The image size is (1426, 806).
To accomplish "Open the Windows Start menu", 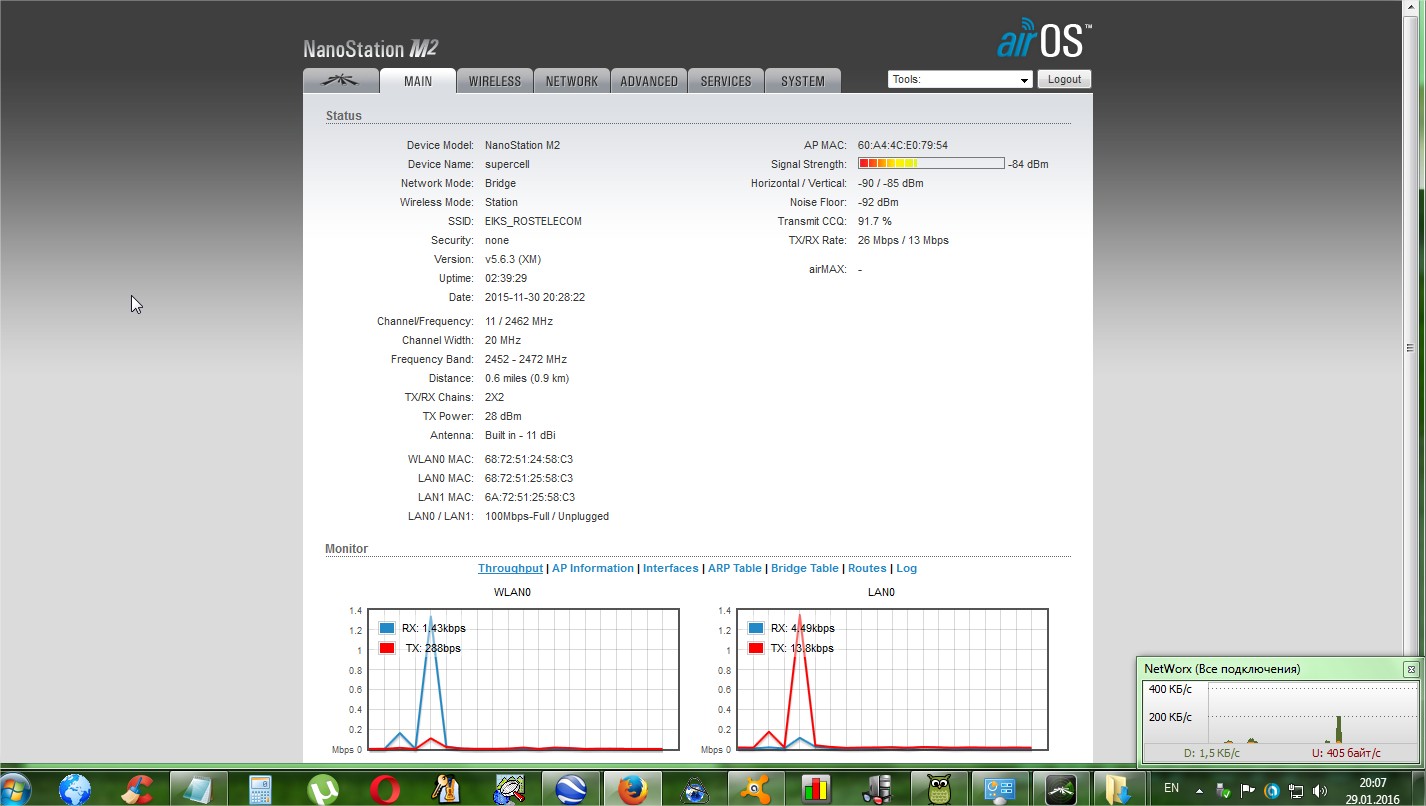I will point(17,789).
